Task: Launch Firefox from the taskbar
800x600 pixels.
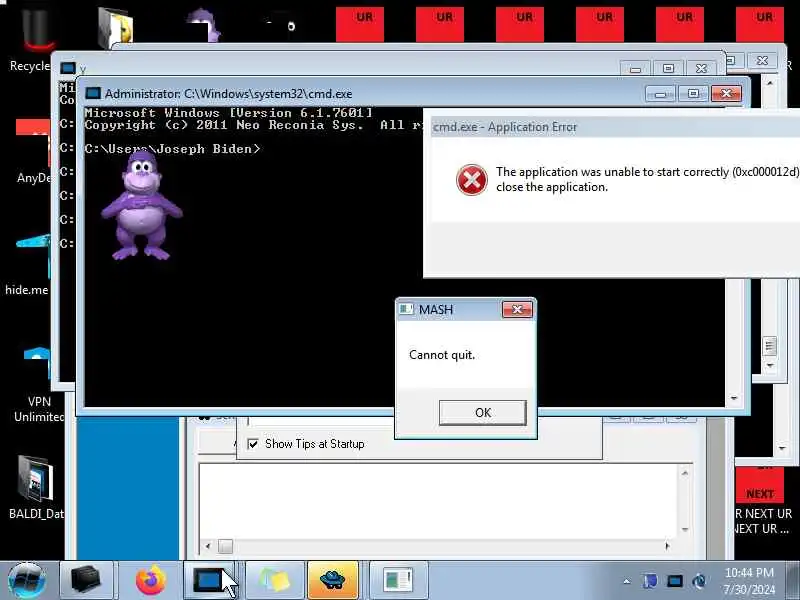Action: click(151, 581)
